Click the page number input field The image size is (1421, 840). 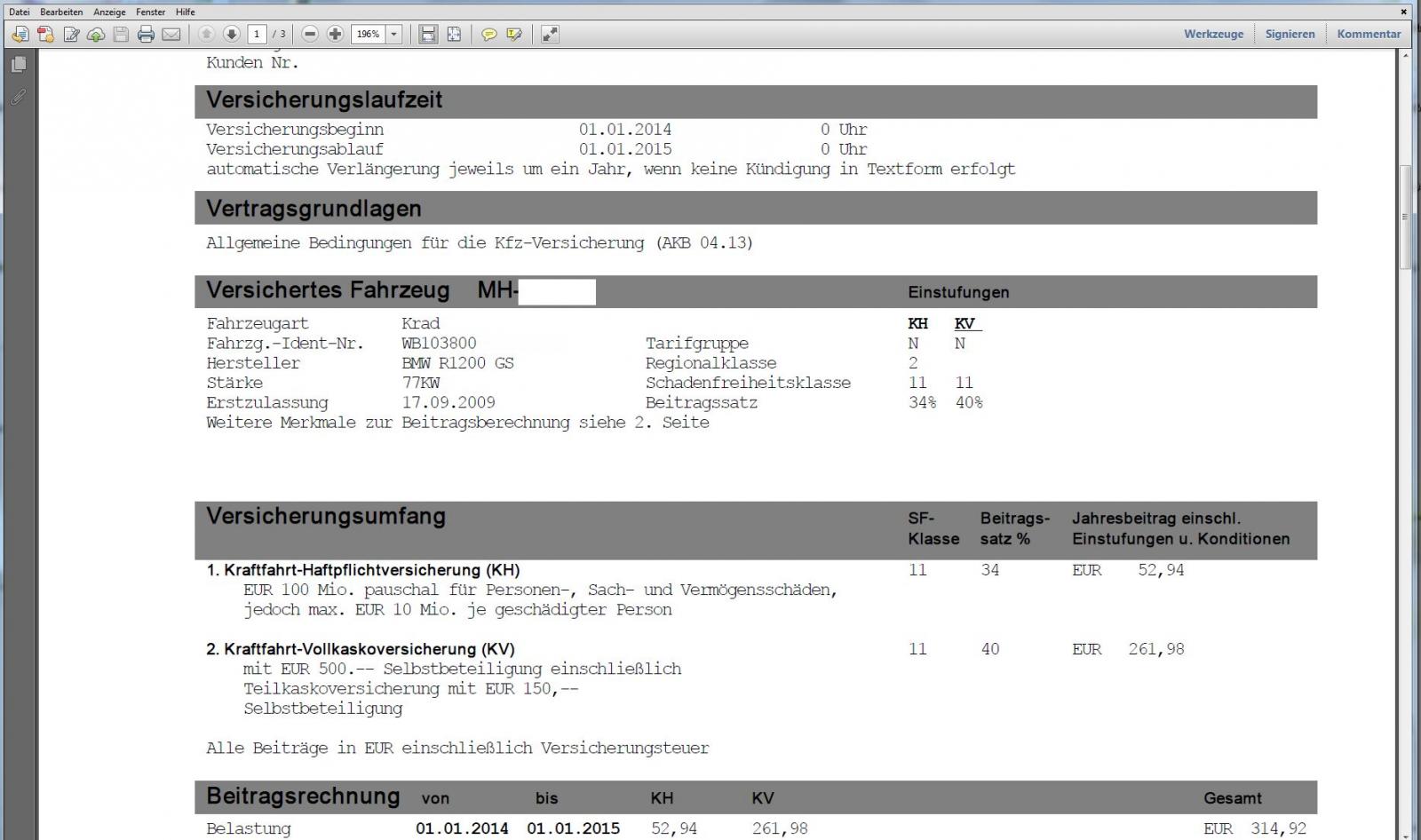point(257,35)
